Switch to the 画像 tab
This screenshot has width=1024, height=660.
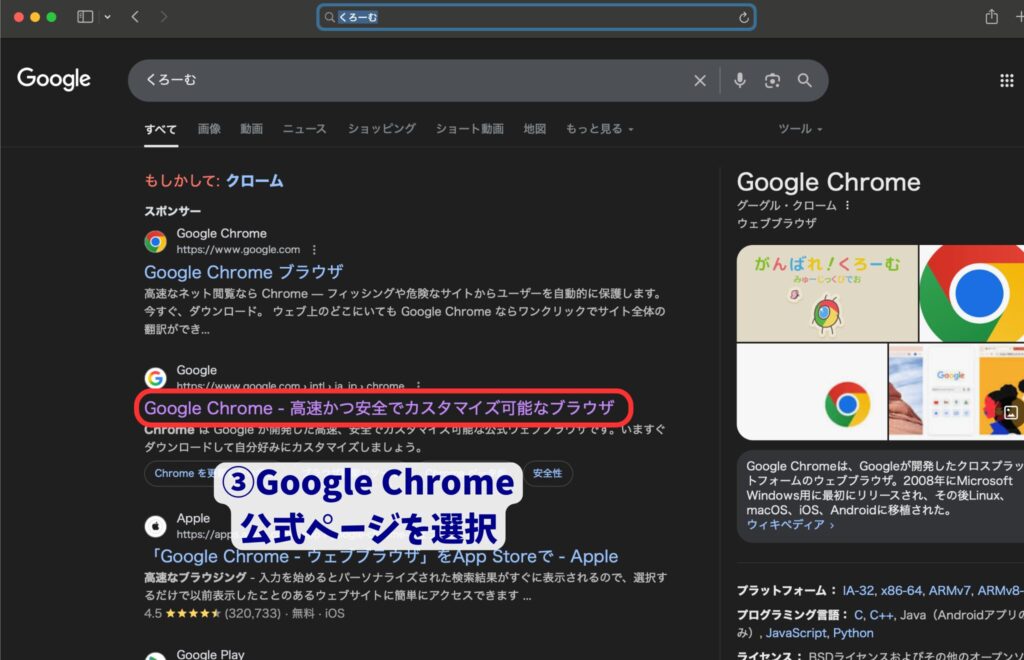tap(209, 129)
